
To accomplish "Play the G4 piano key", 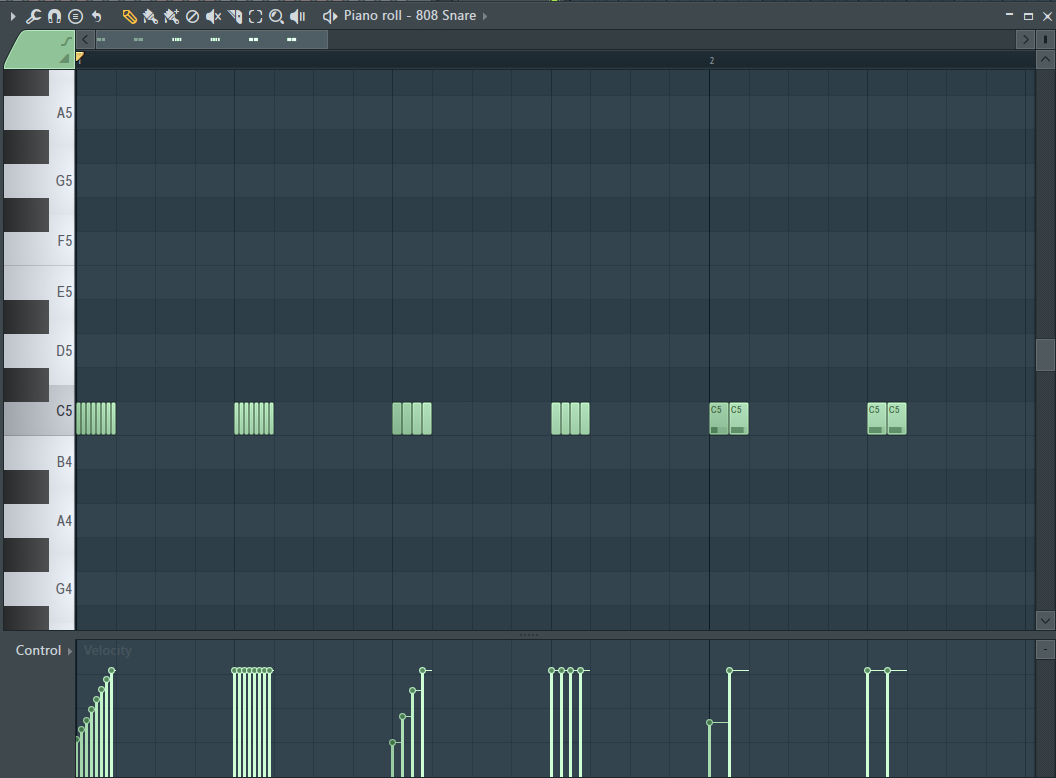I will point(39,589).
